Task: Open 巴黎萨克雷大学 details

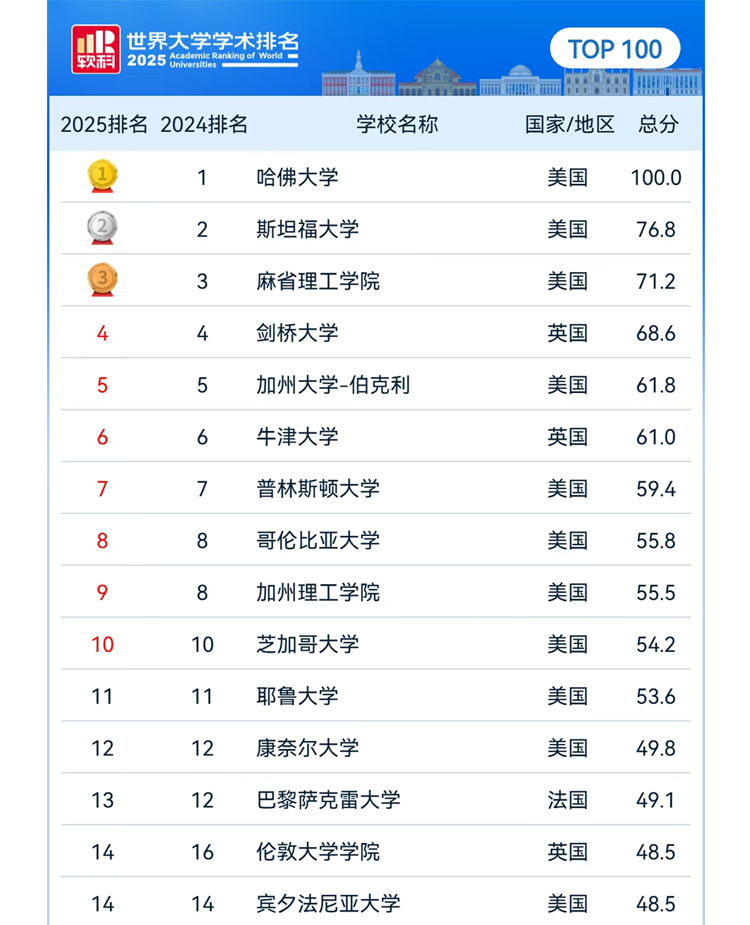Action: [328, 800]
